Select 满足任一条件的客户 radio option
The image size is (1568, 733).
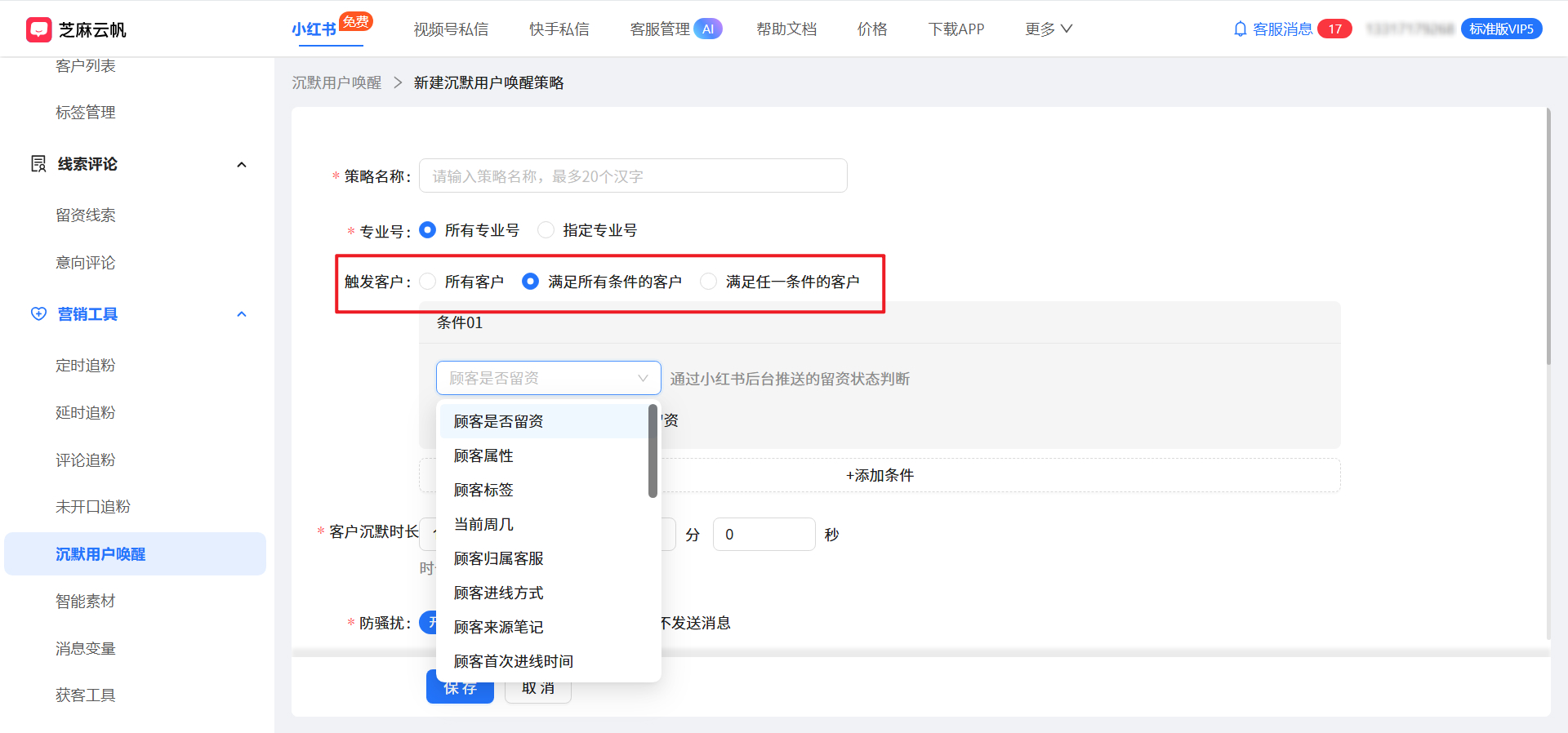pos(708,282)
